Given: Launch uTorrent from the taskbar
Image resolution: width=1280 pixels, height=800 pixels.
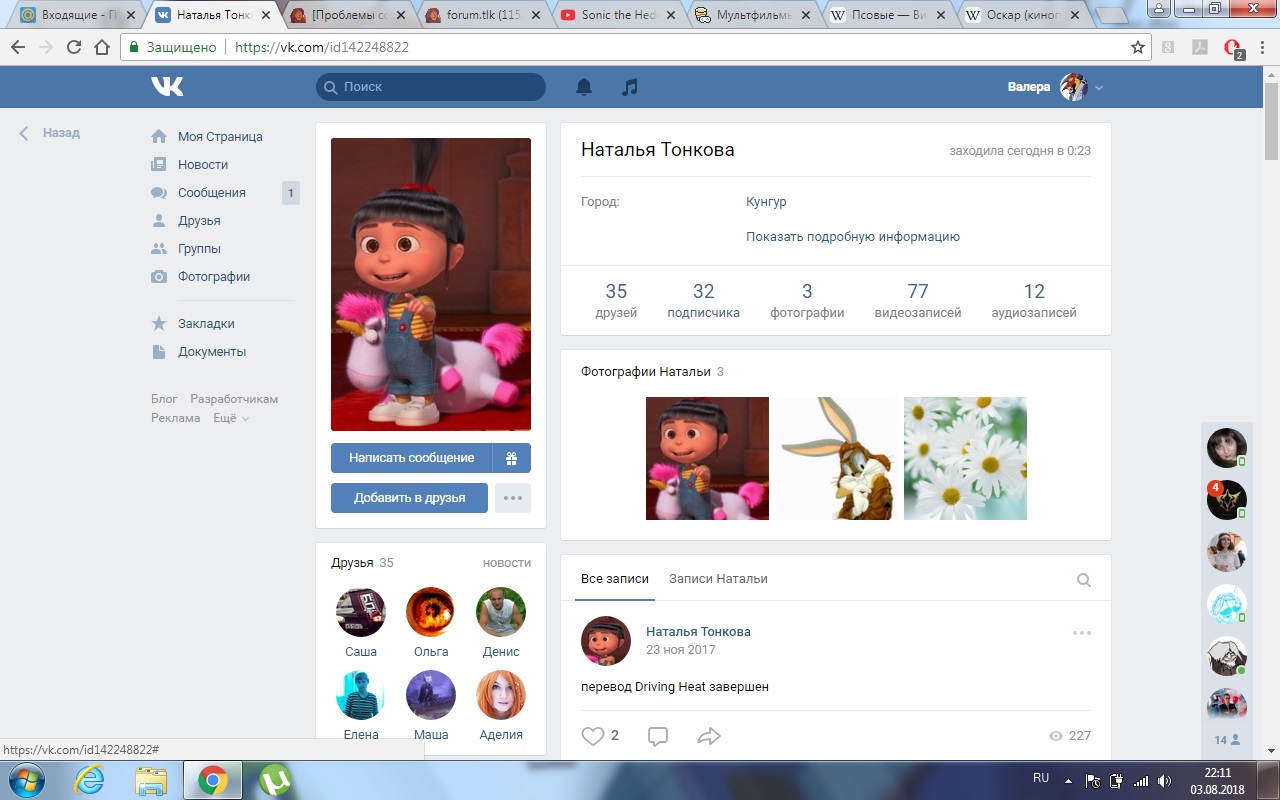Looking at the screenshot, I should (x=275, y=780).
